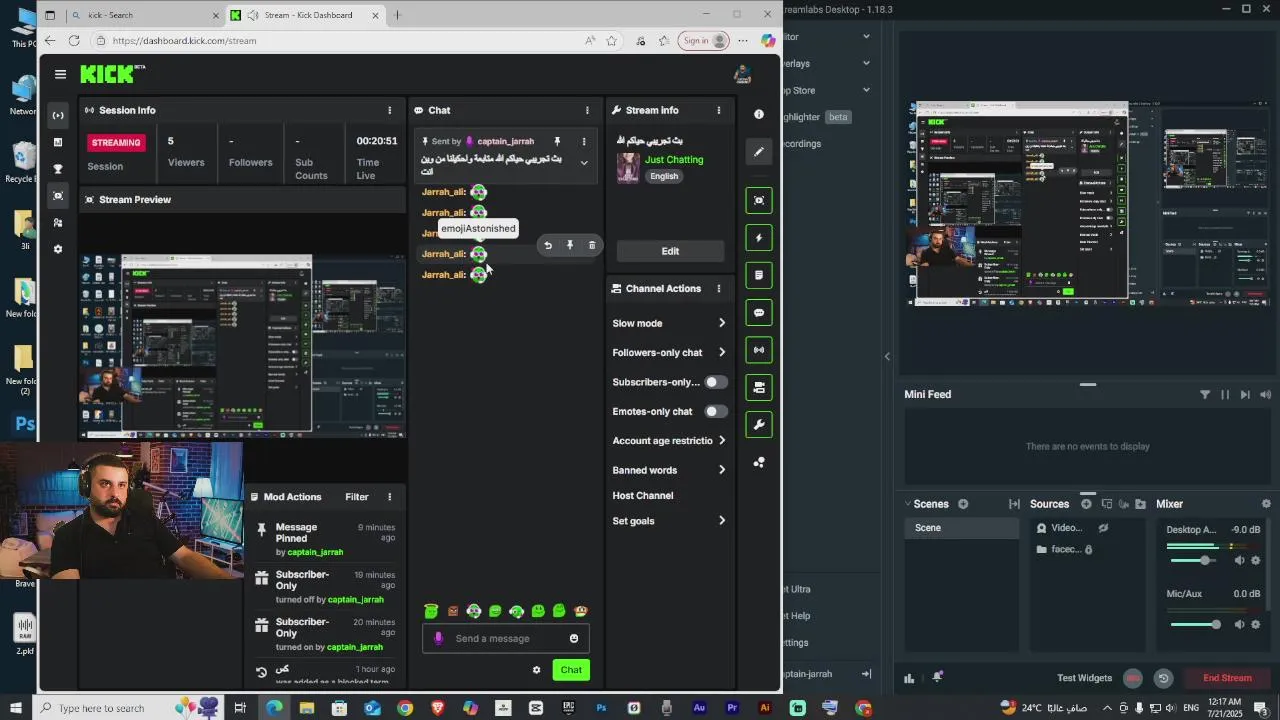Pin the hovered Jarrah_ali chat message
This screenshot has width=1280, height=720.
tap(570, 245)
